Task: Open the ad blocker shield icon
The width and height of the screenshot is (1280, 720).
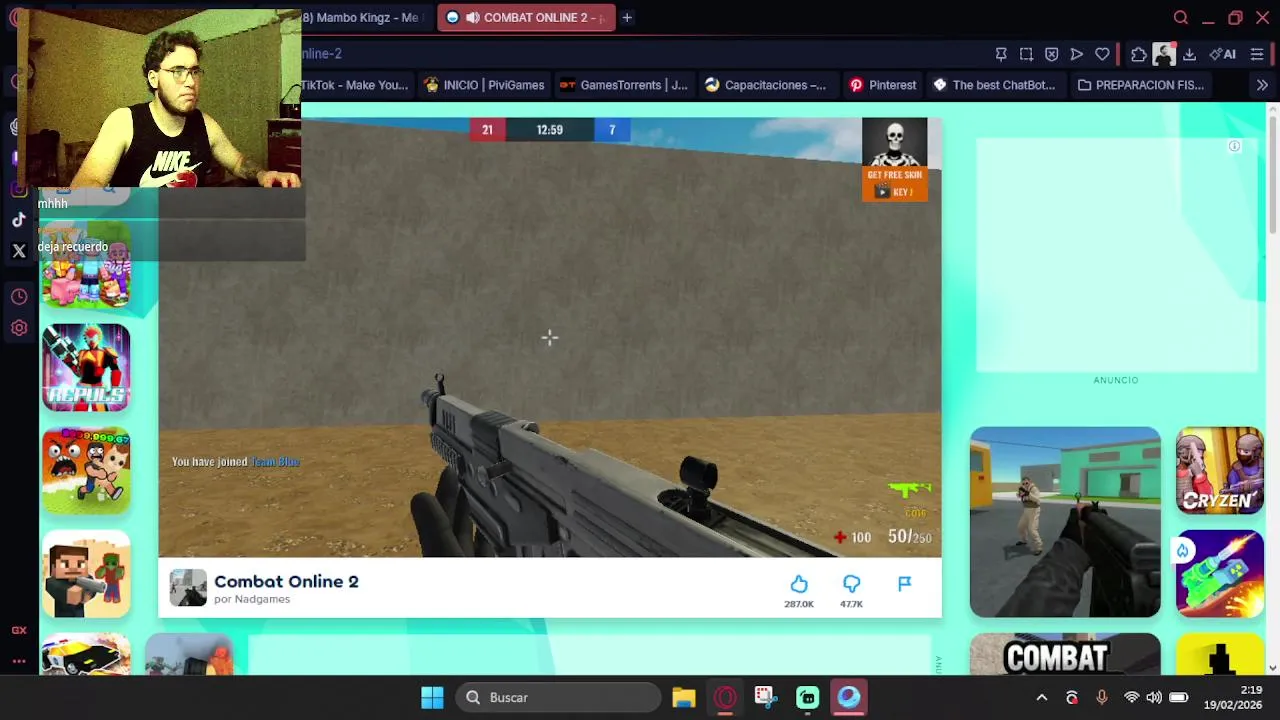Action: pos(1051,54)
